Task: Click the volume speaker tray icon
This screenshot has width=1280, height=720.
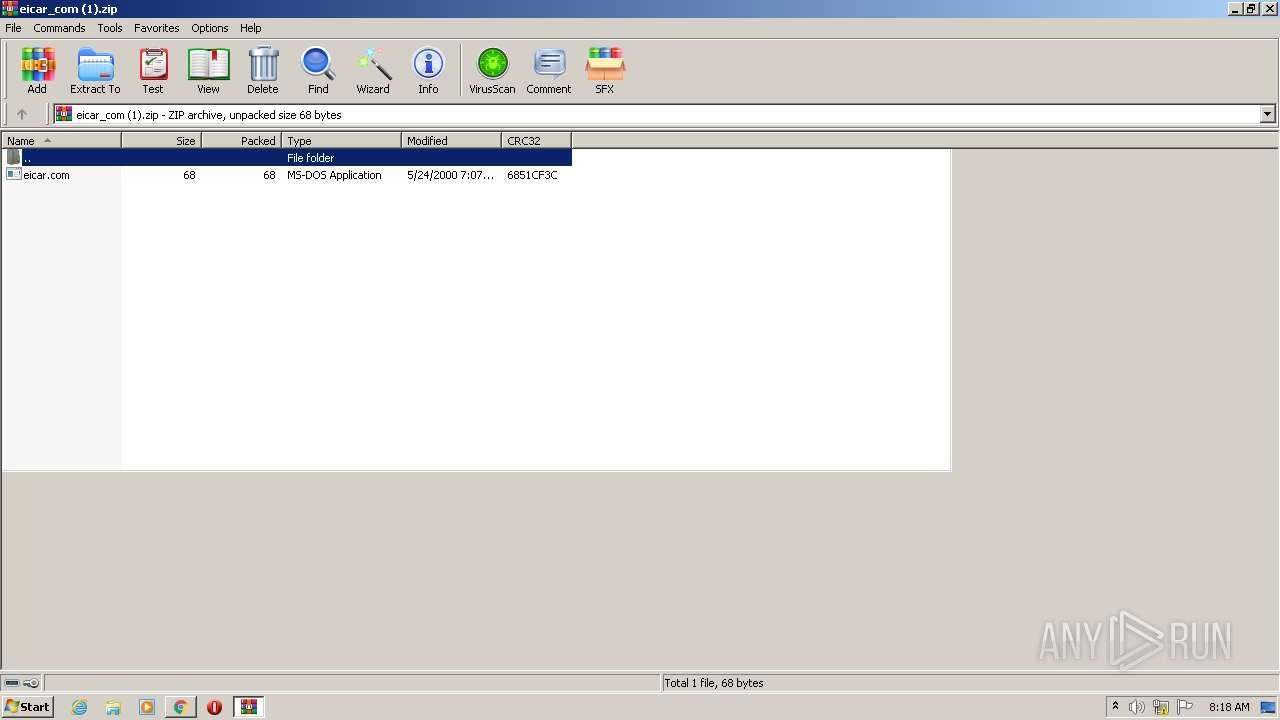Action: (1137, 707)
